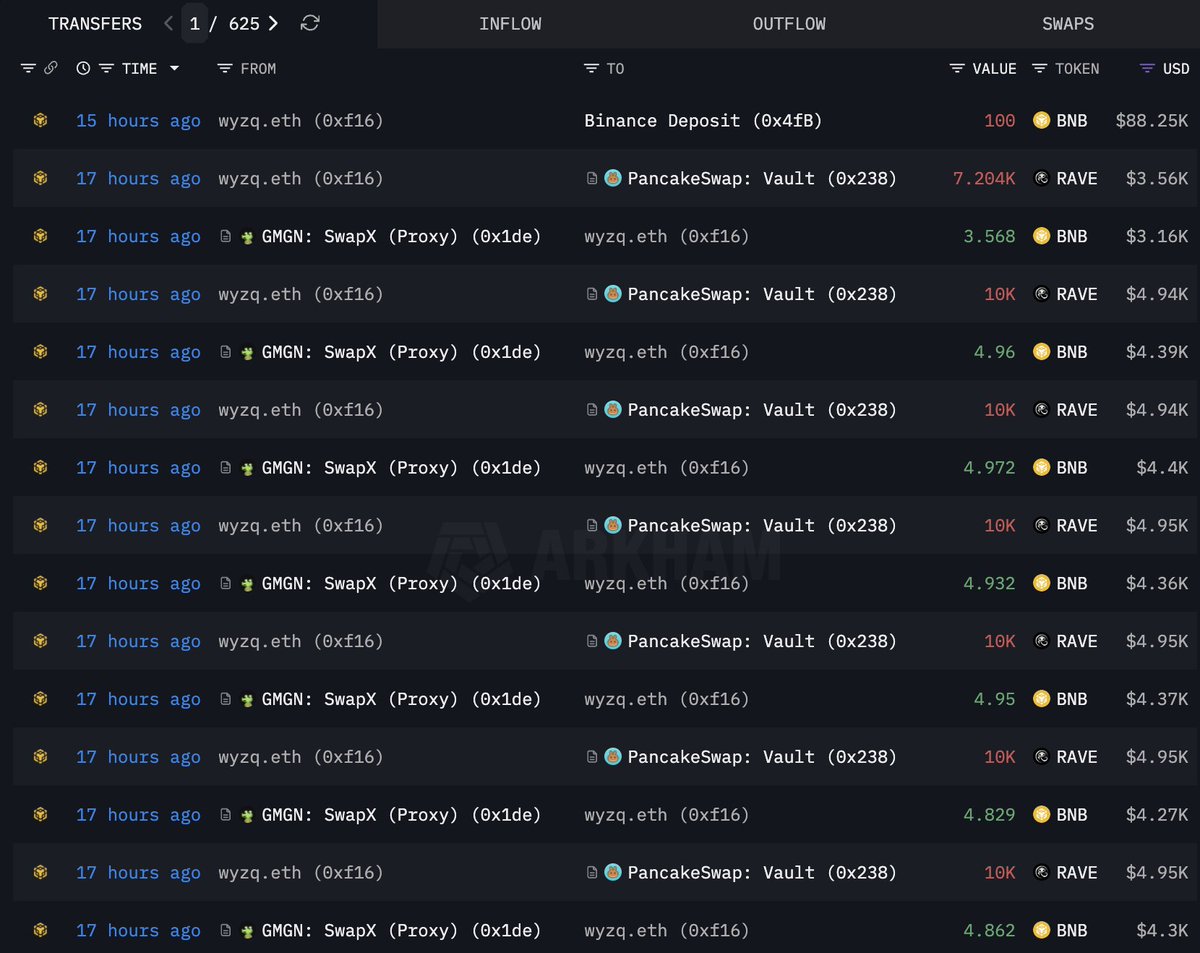Click the chain icon in the 4.932 BNB row
This screenshot has height=953, width=1200.
click(40, 583)
